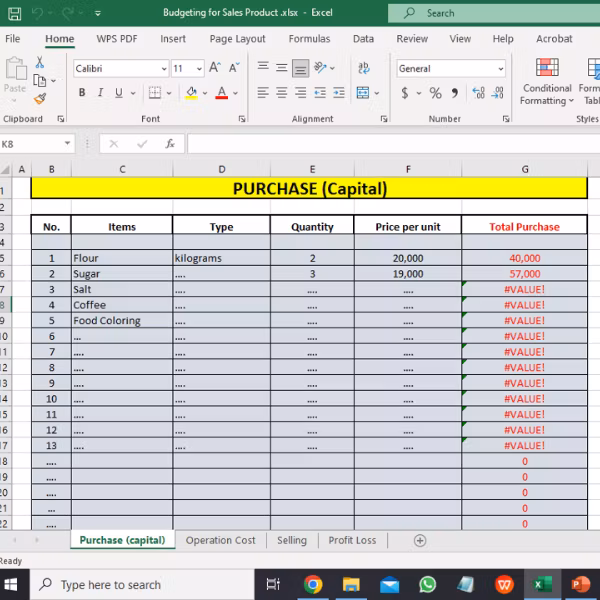
Task: Click the Cut scissors icon
Action: (40, 63)
